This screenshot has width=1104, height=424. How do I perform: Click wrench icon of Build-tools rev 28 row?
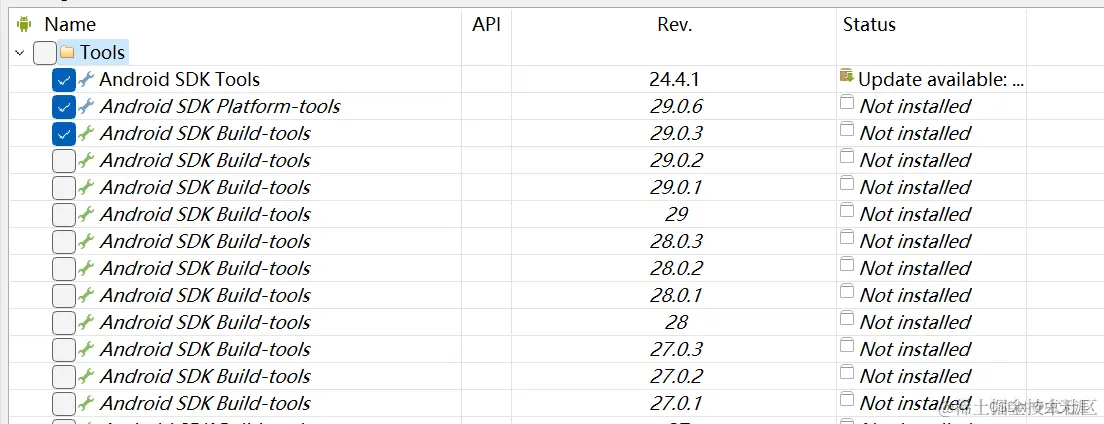point(86,323)
